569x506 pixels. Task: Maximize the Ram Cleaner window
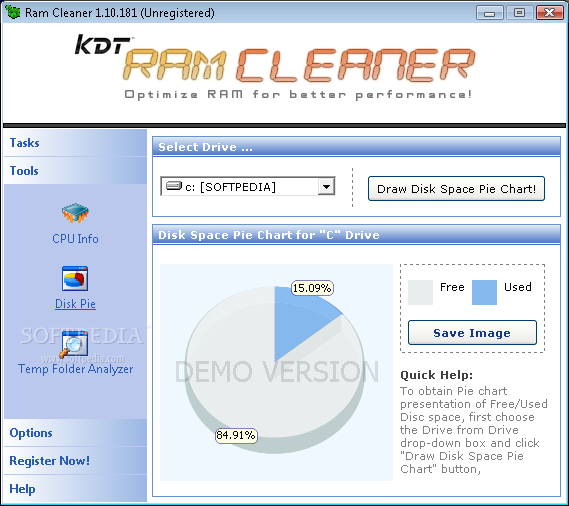pyautogui.click(x=519, y=13)
